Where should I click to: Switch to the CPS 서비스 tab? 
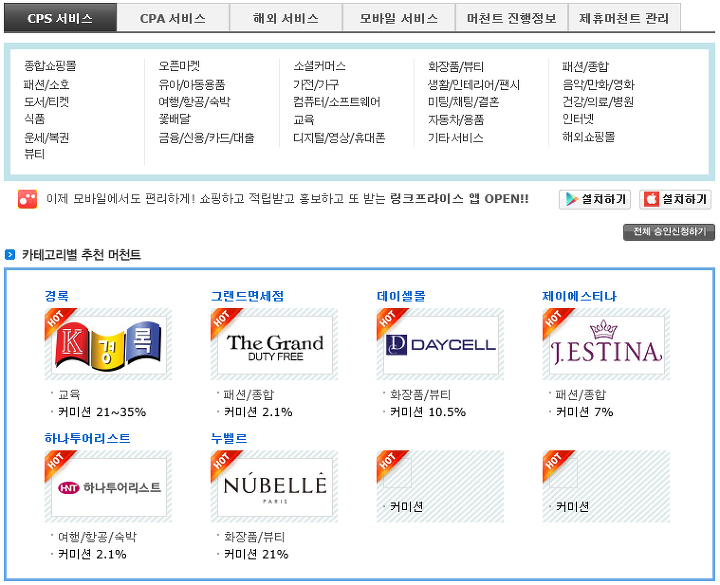tap(60, 18)
